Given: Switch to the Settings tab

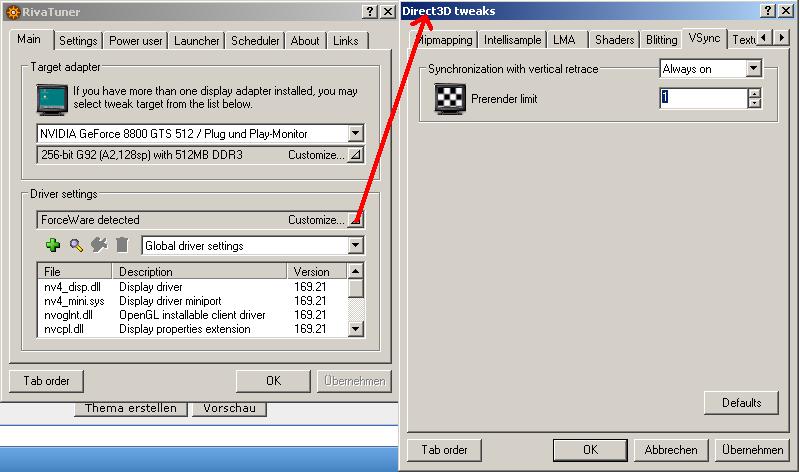Looking at the screenshot, I should pos(78,41).
